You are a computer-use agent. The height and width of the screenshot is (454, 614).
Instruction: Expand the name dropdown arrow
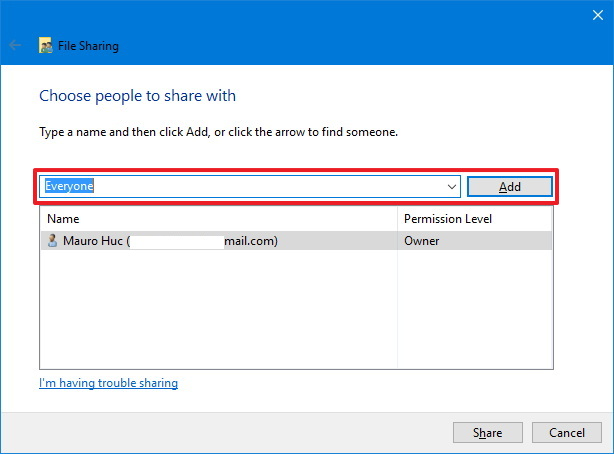(451, 186)
